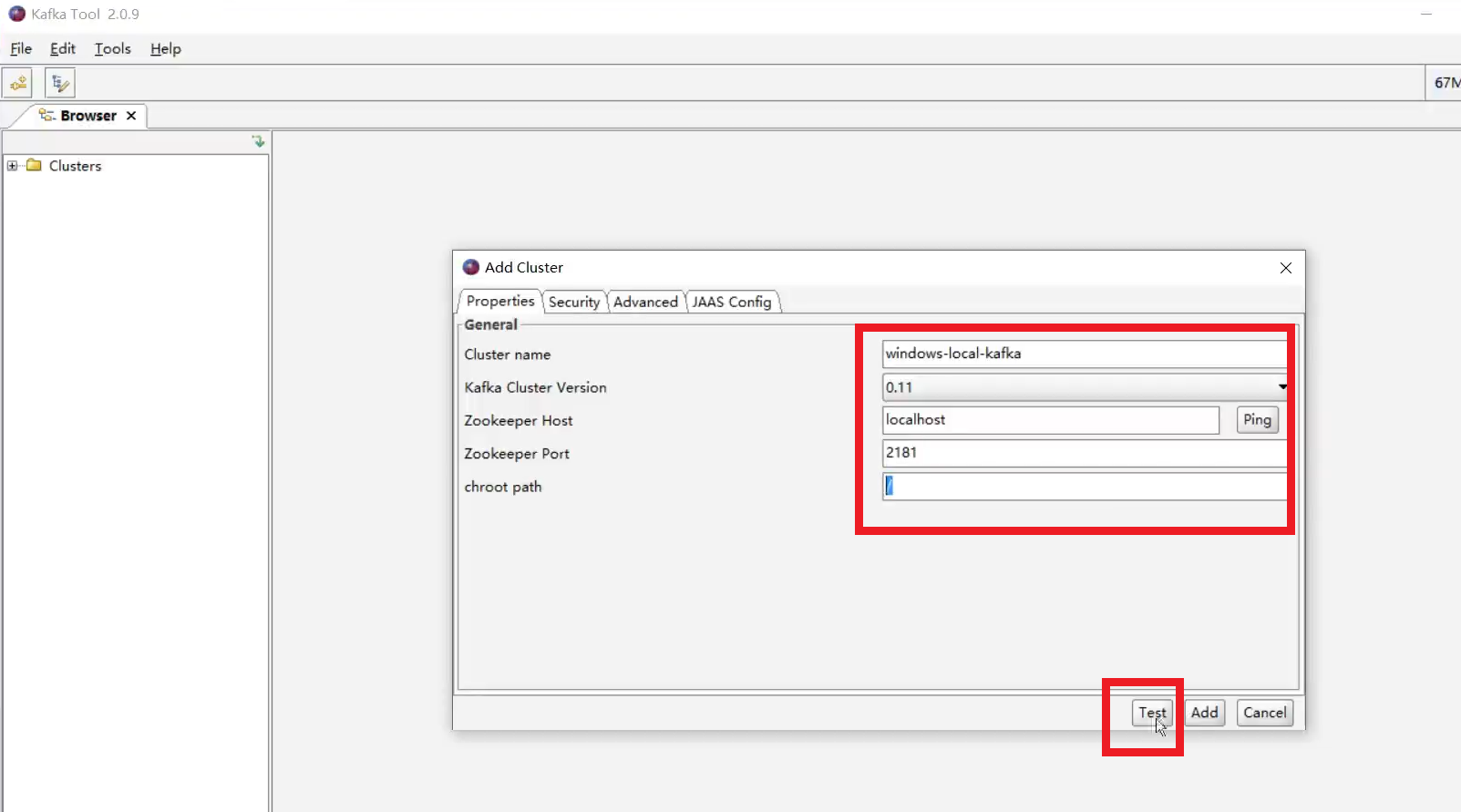Click the Clusters folder icon

[x=35, y=165]
